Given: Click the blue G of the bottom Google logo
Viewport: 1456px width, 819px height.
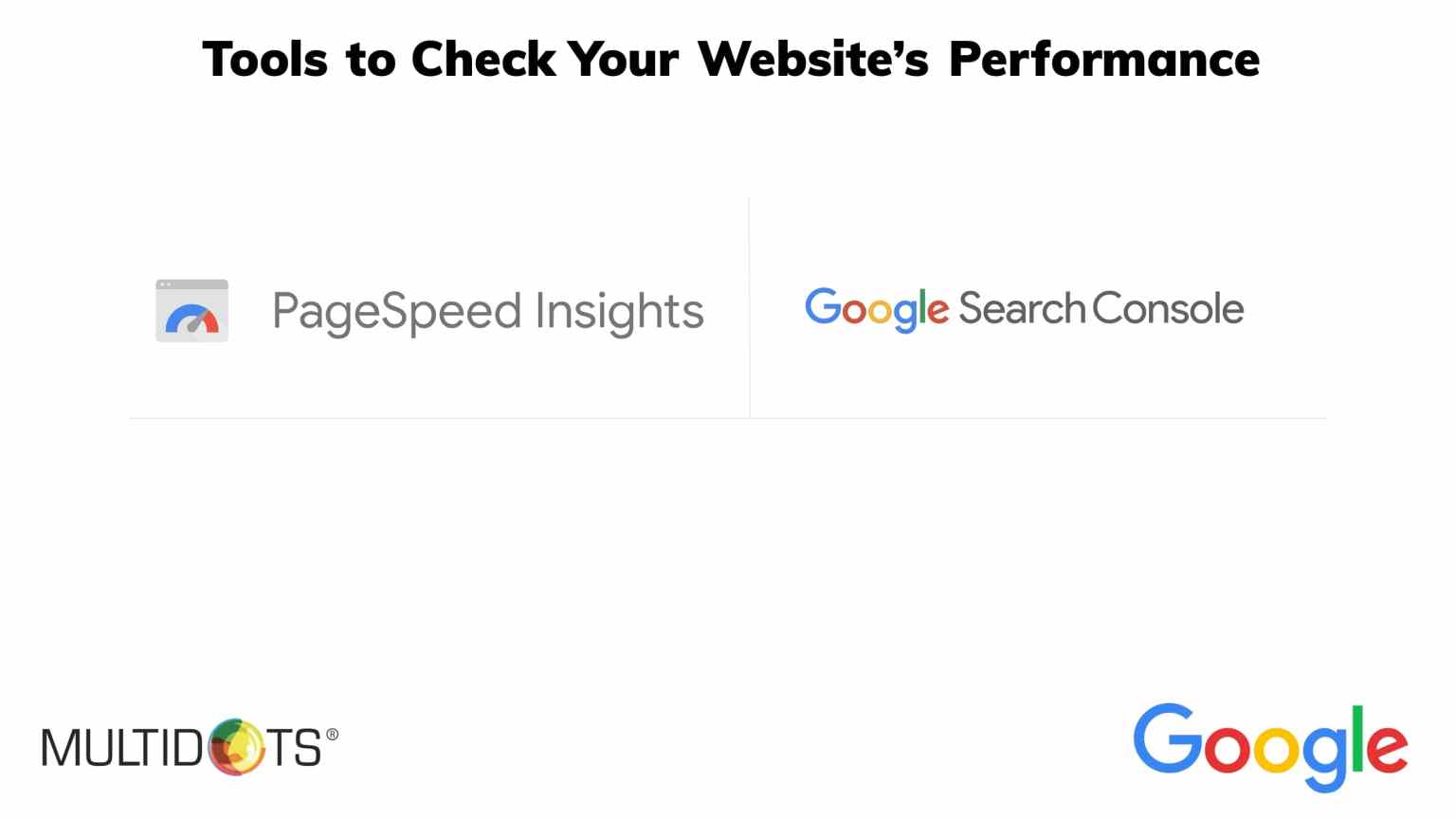Looking at the screenshot, I should (x=1167, y=738).
